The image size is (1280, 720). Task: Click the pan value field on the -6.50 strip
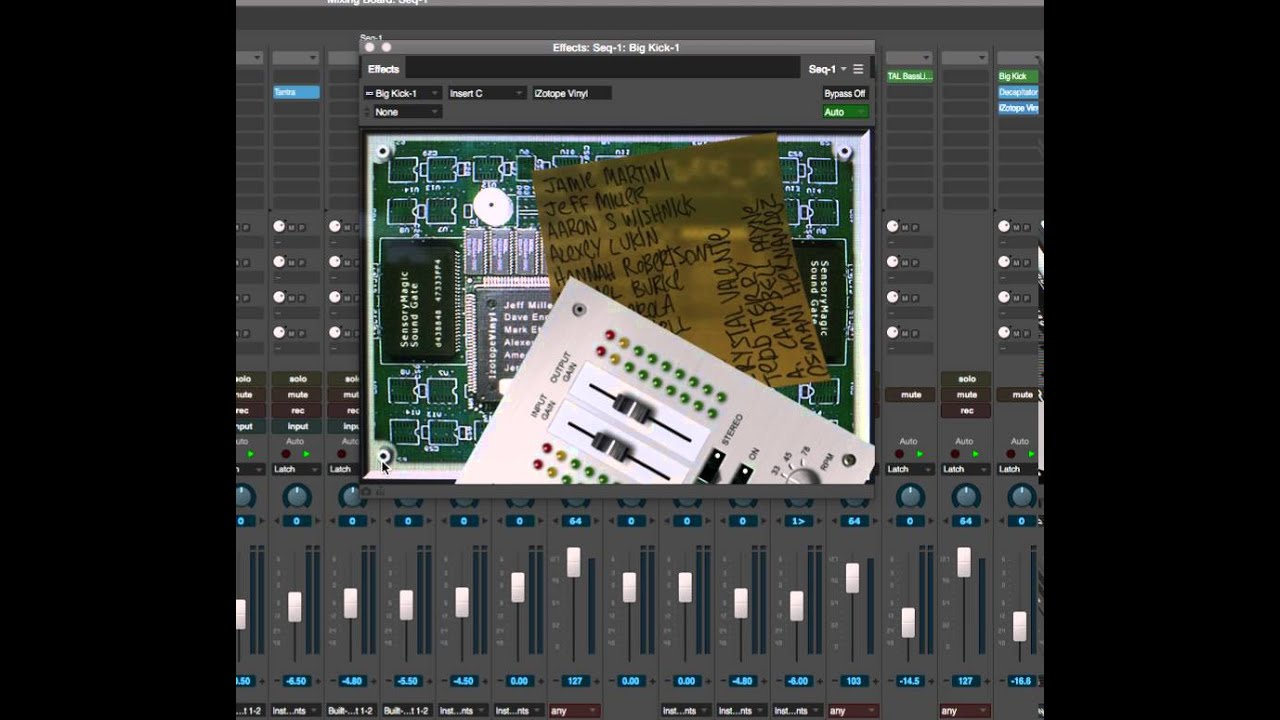pyautogui.click(x=296, y=521)
